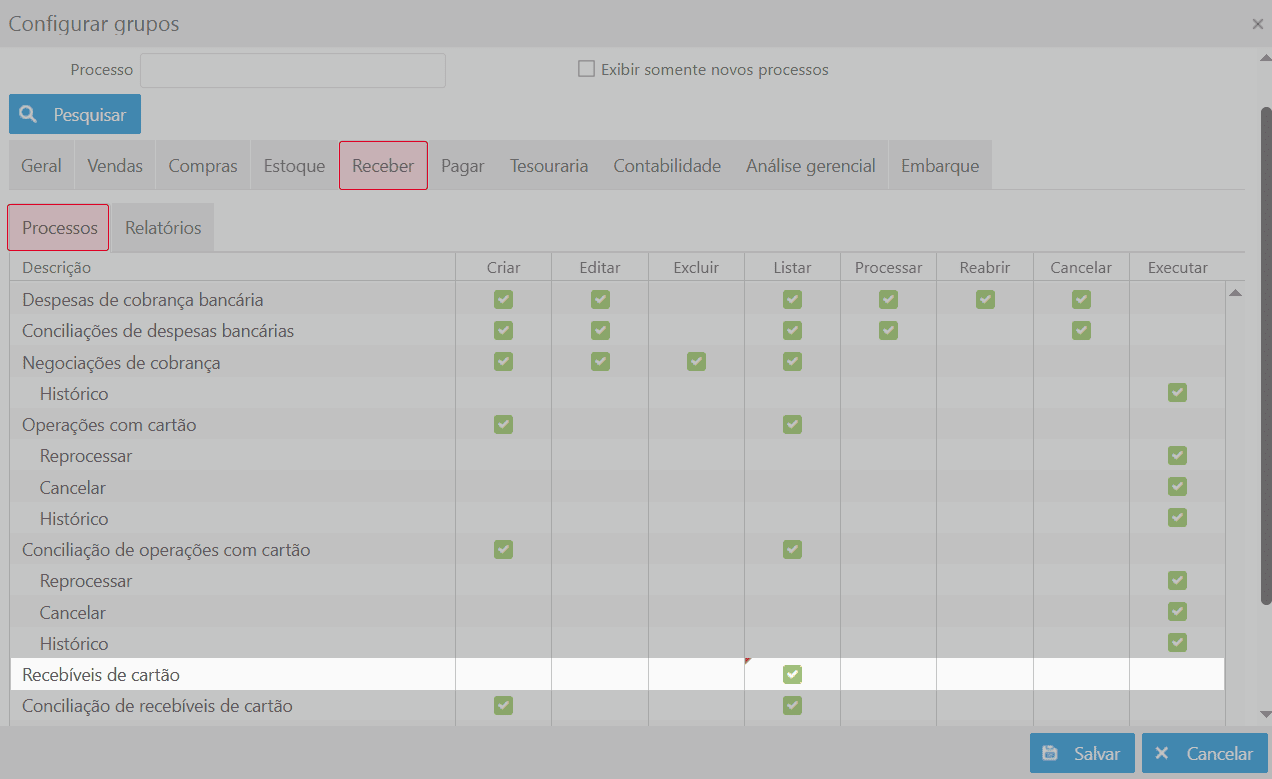Switch to the Relatórios tab
1272x779 pixels.
click(x=163, y=228)
